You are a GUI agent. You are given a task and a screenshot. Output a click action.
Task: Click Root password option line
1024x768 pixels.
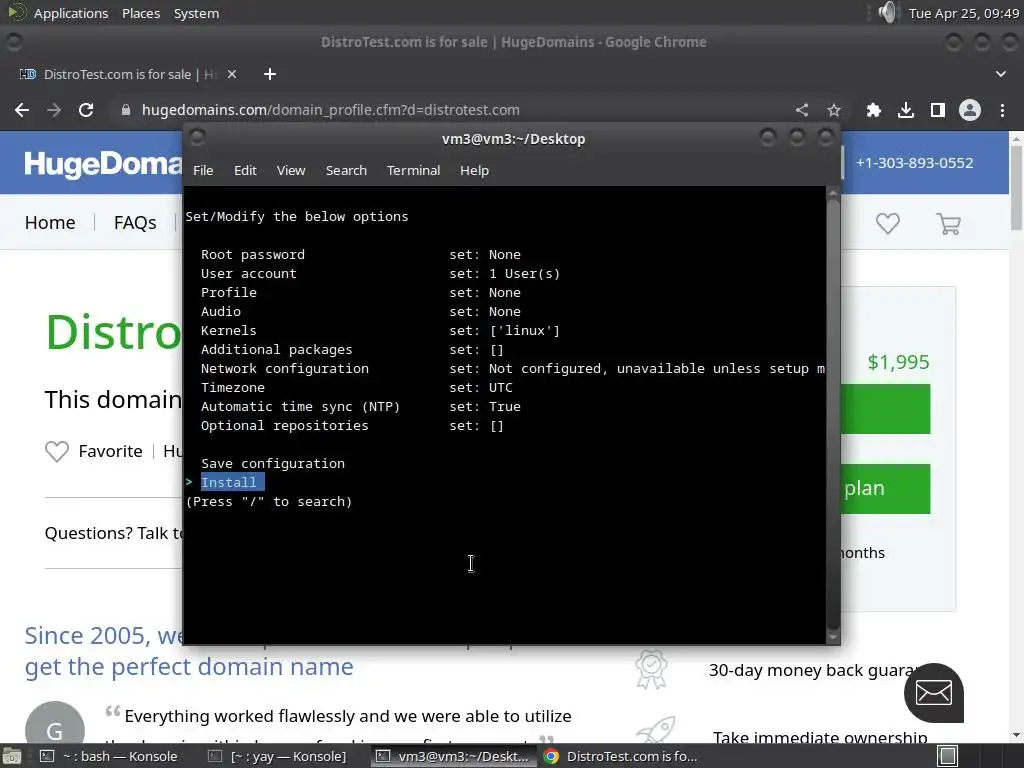coord(361,255)
